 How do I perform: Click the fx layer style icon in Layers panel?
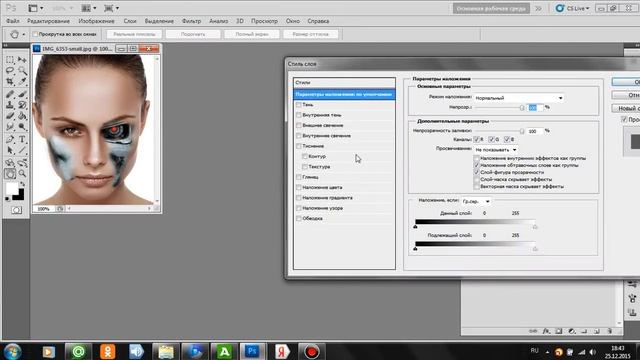point(546,331)
